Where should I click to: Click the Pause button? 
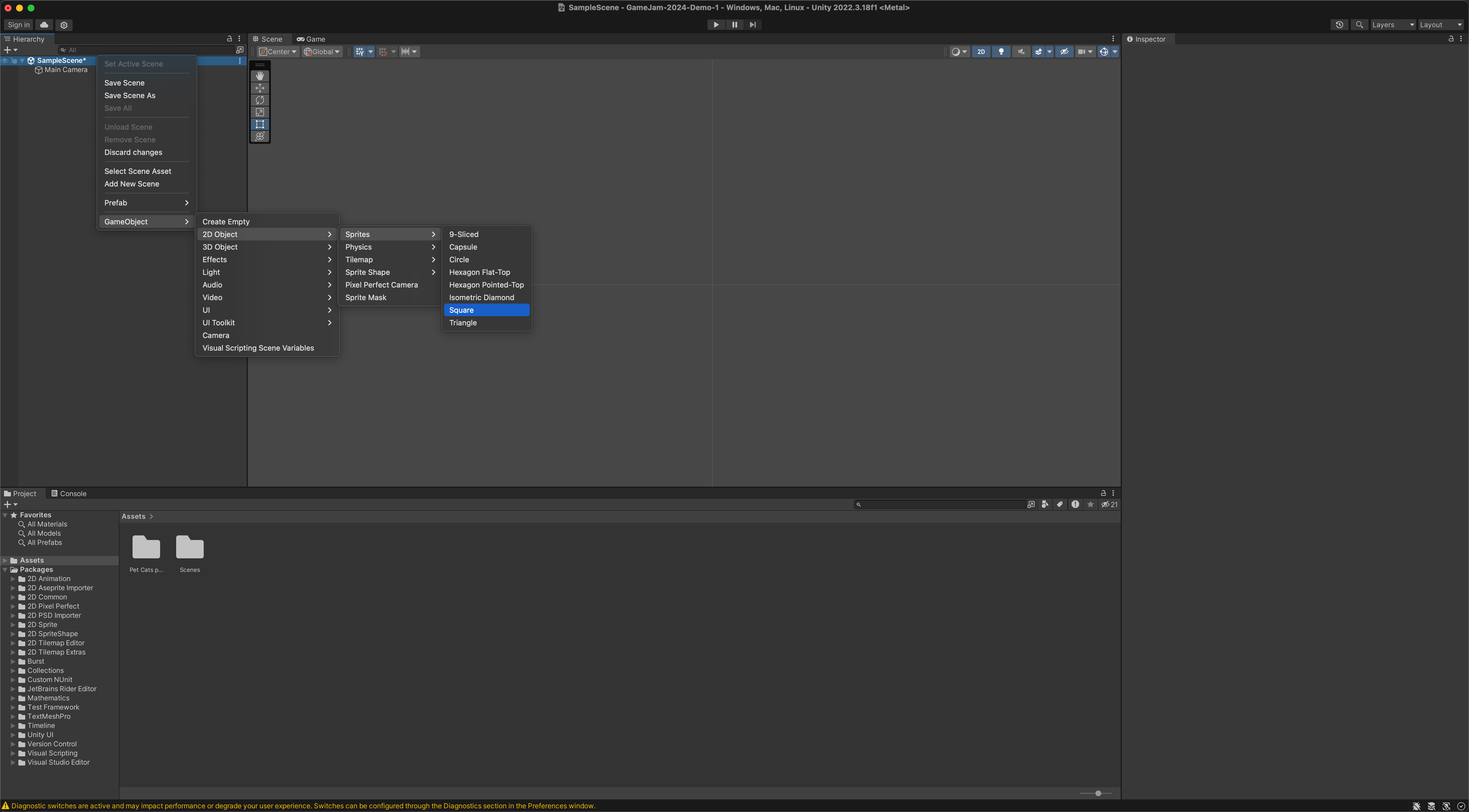pos(734,24)
